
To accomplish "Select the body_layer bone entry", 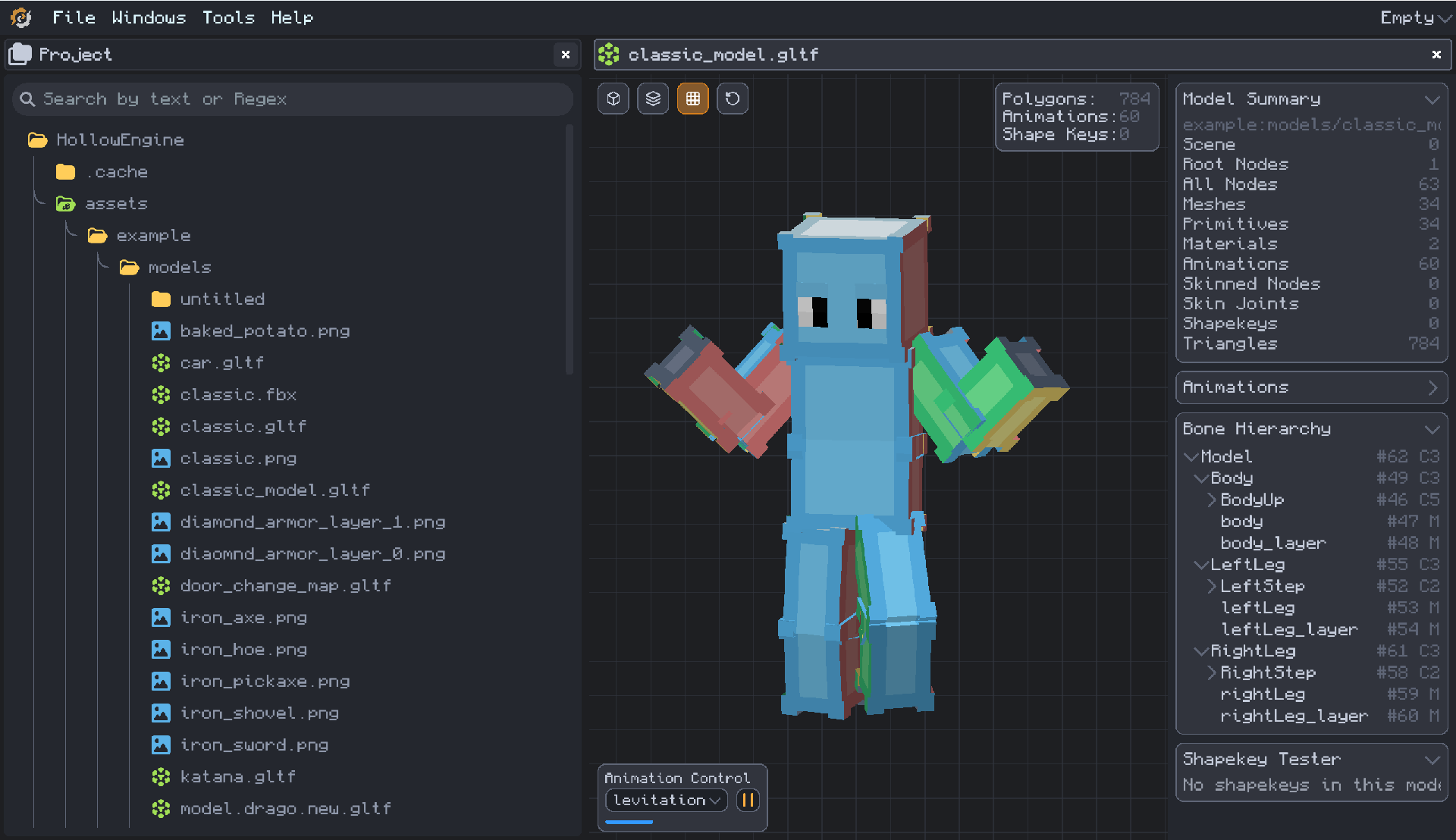I will [1273, 543].
